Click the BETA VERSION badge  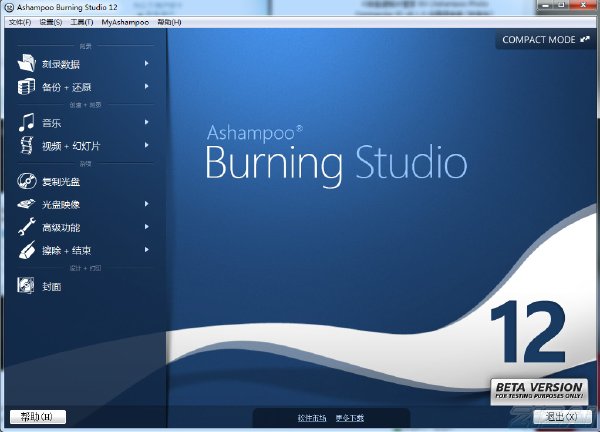coord(539,391)
